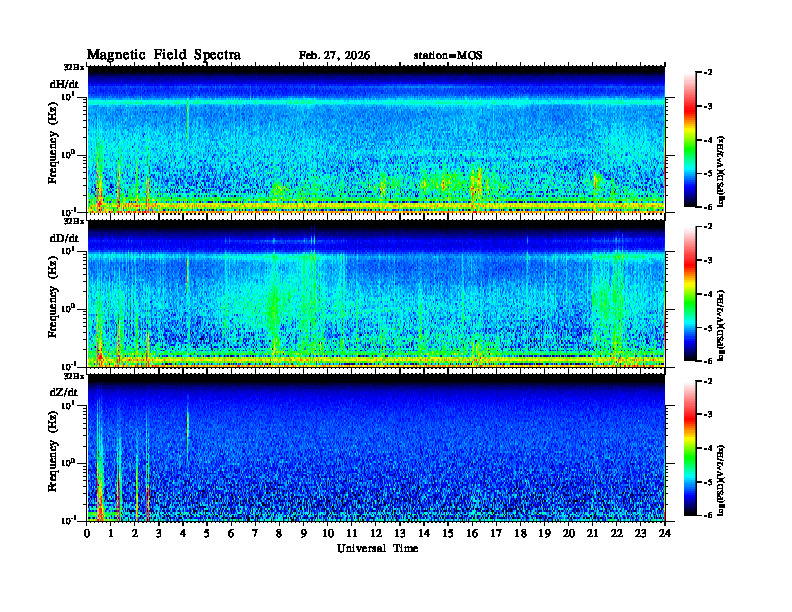Viewport: 792px width, 612px height.
Task: Click hour 22 on the time axis
Action: (617, 534)
